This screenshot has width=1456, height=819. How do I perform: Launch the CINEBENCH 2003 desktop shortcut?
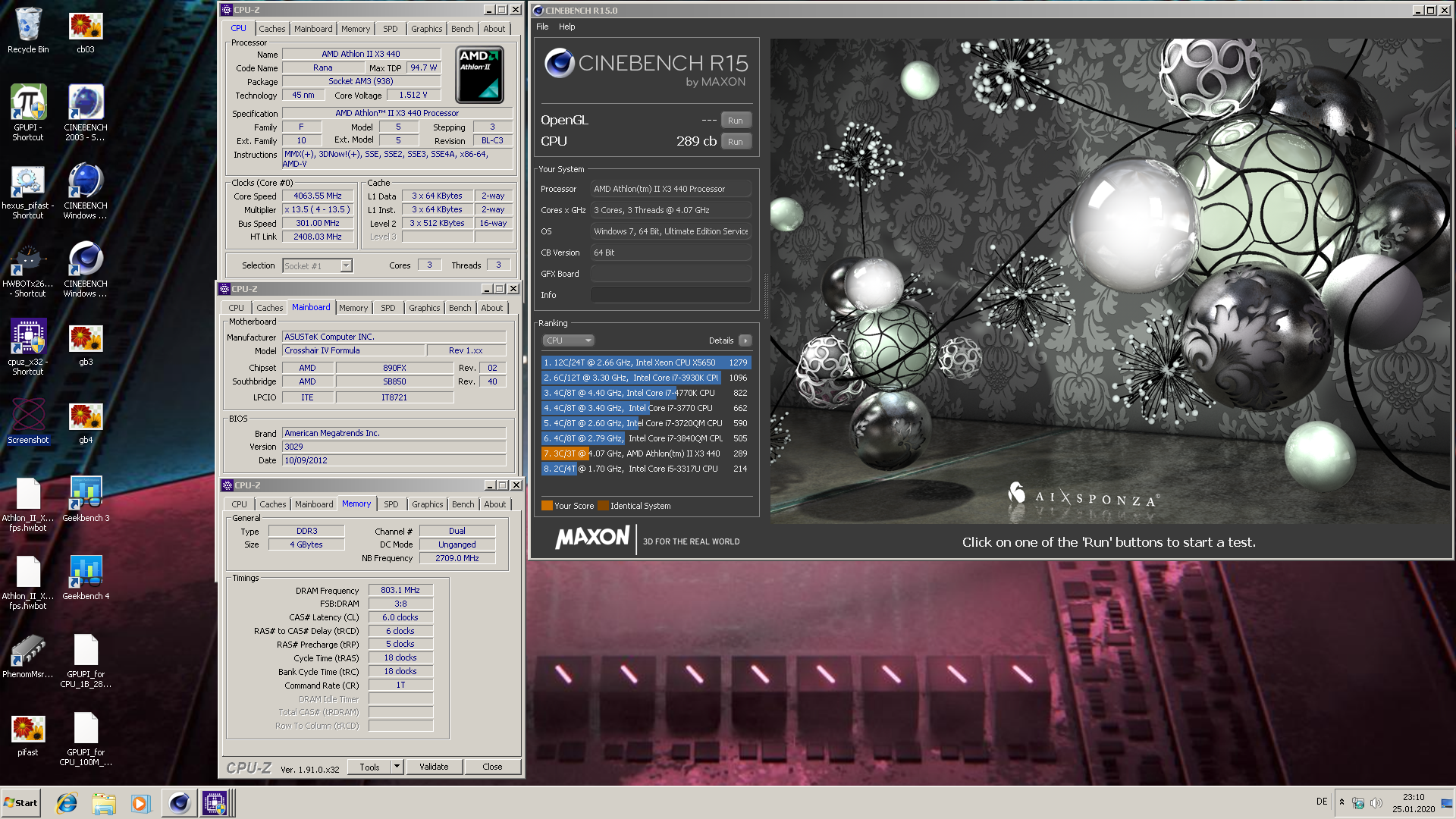coord(86,112)
